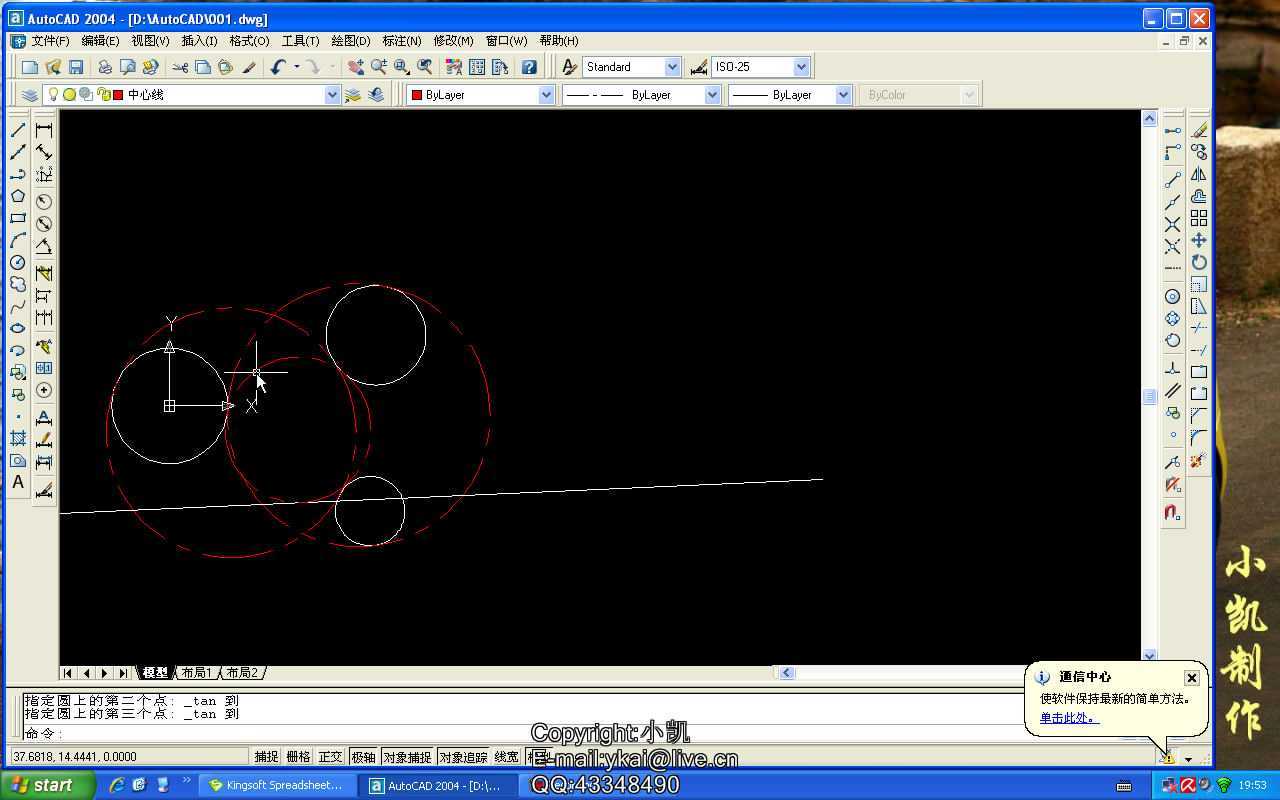Click the Aligned Dimension tool
1280x800 pixels.
coord(44,152)
